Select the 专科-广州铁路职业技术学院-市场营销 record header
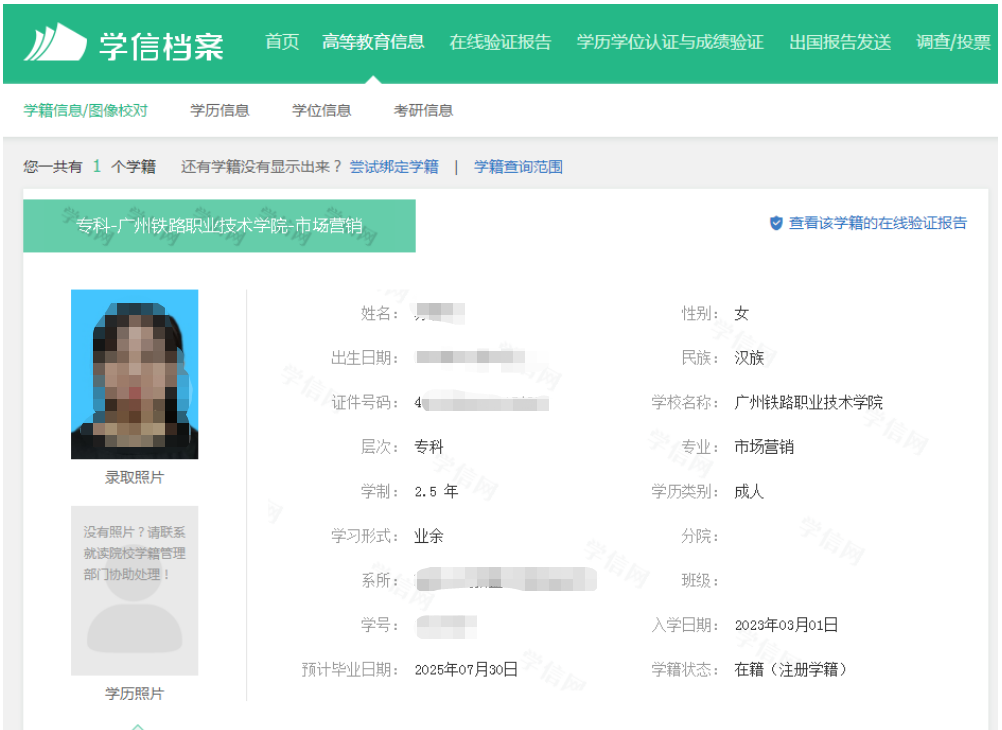Viewport: 1002px width, 730px height. (x=219, y=226)
